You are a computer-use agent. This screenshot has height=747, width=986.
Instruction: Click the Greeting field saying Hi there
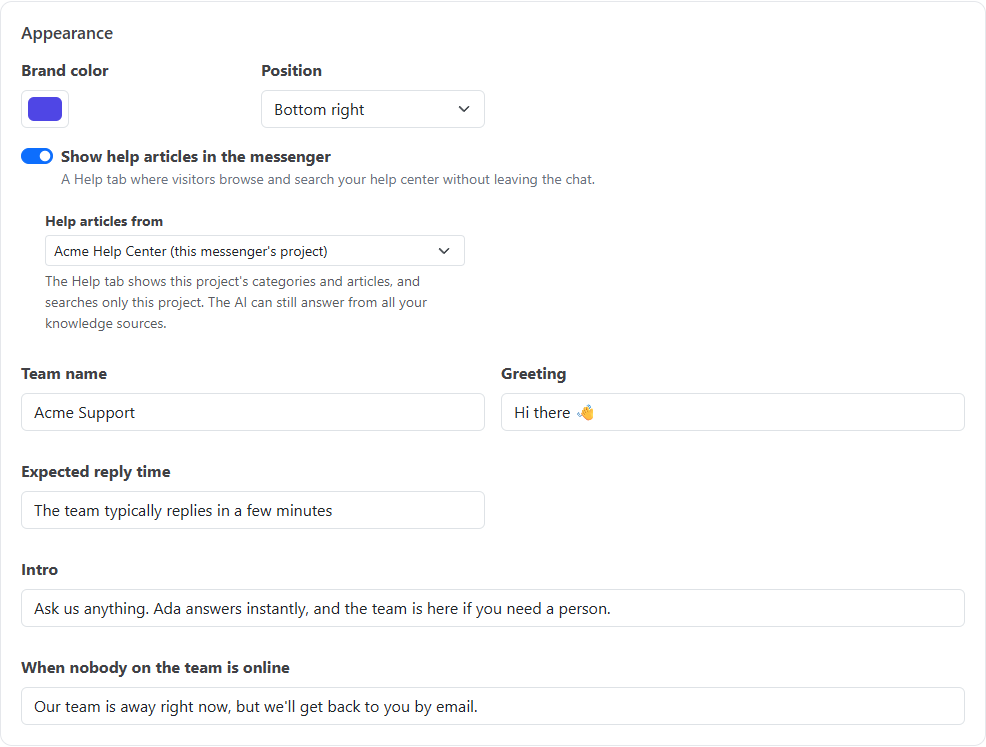click(733, 412)
